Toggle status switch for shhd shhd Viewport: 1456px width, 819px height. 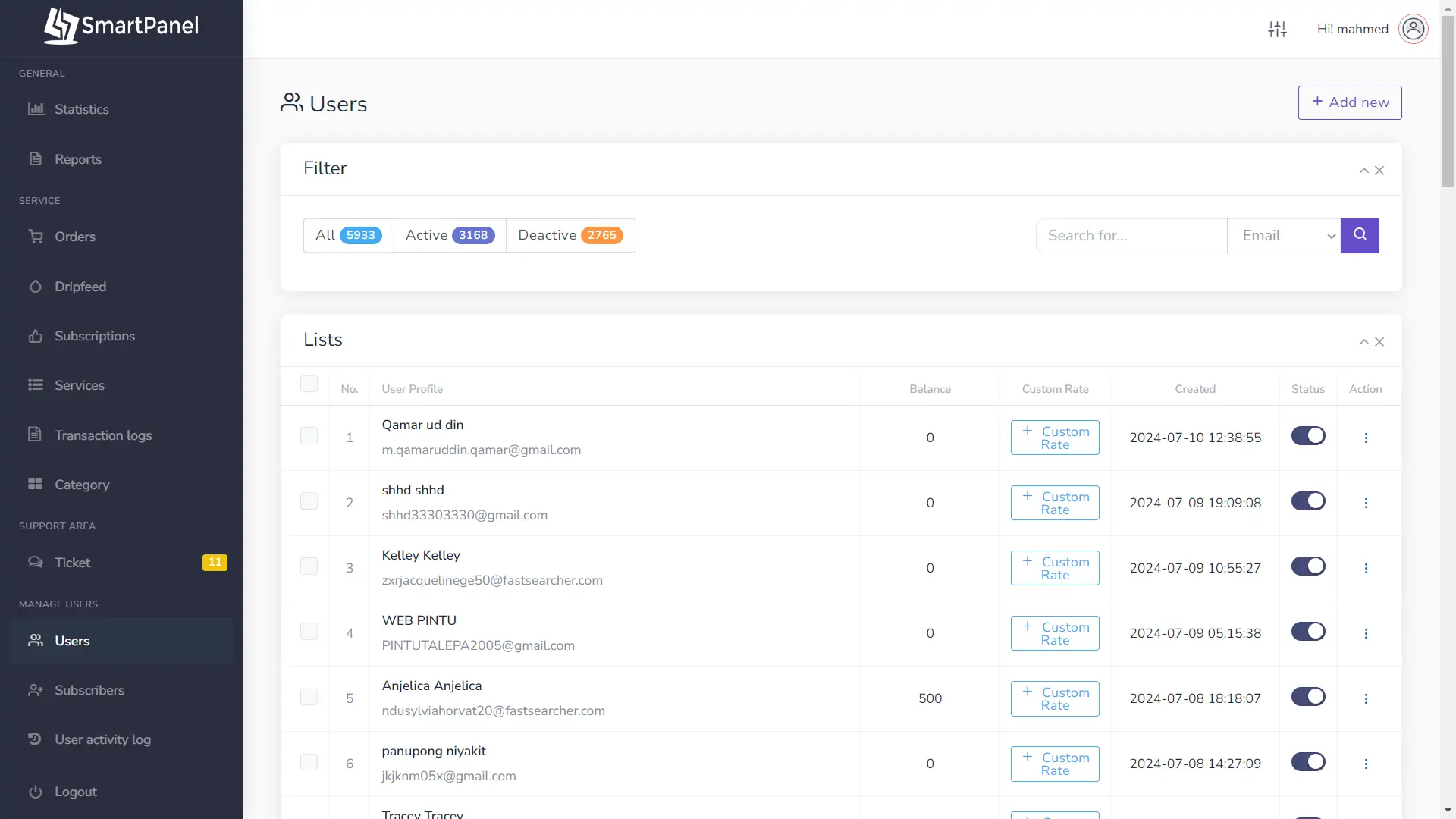(1308, 501)
